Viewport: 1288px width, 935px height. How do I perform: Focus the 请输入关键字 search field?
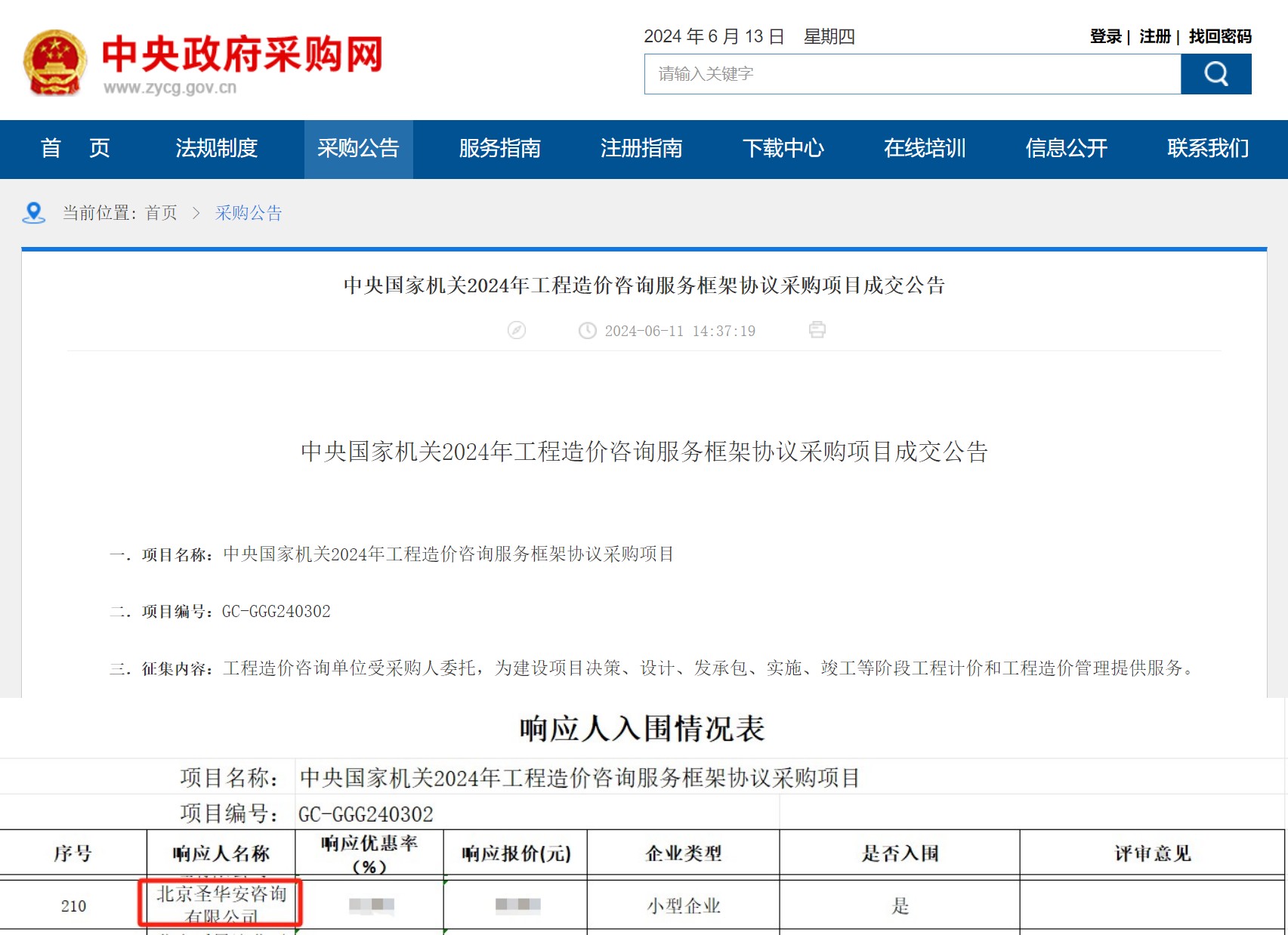pyautogui.click(x=913, y=74)
